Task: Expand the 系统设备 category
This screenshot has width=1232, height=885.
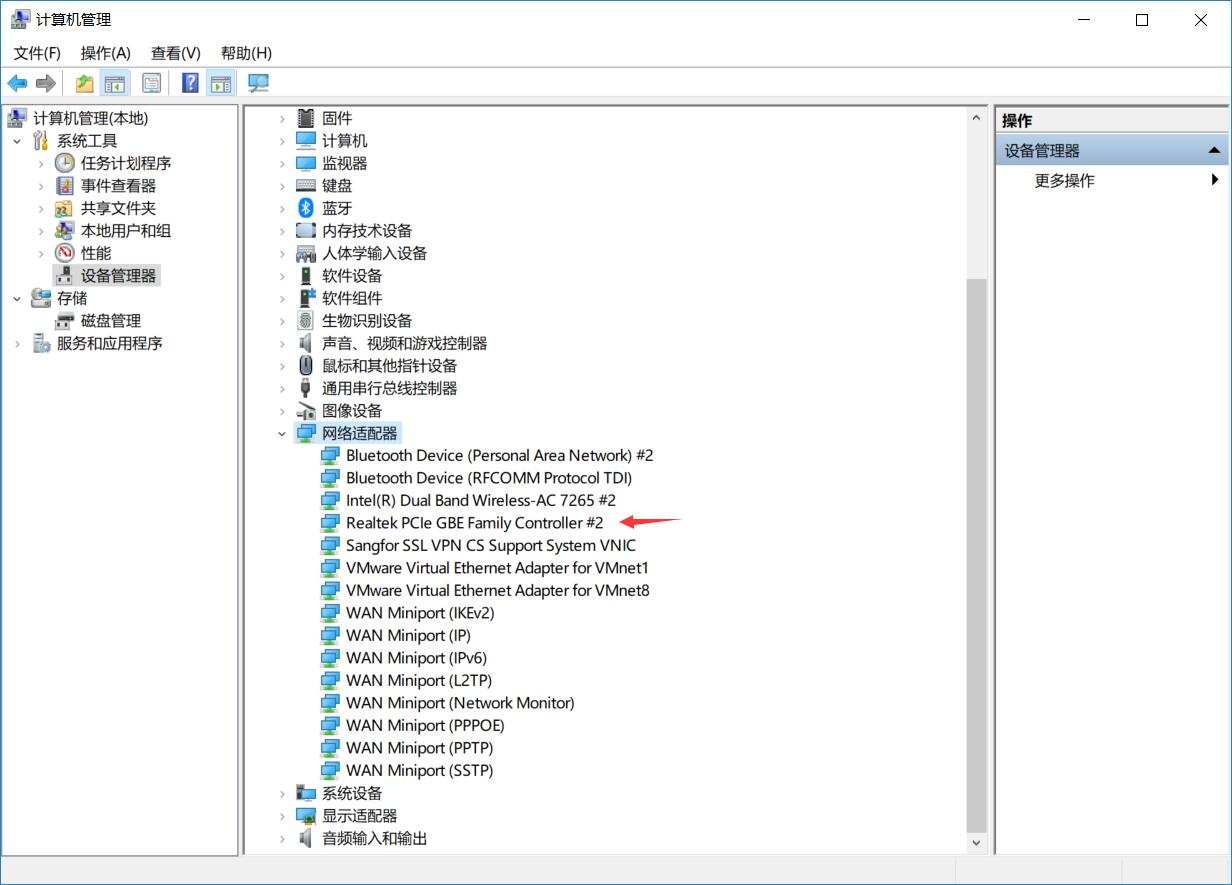Action: click(283, 794)
